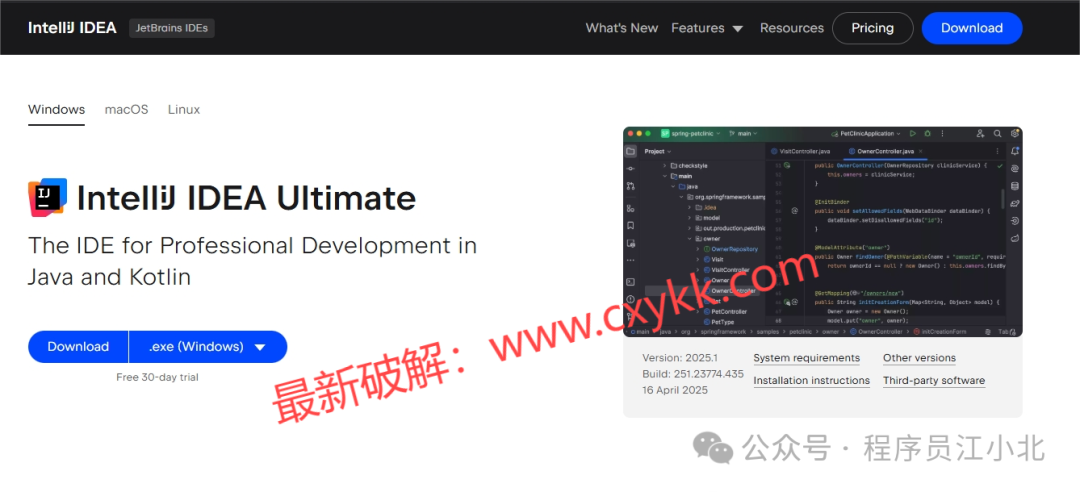
Task: Select the Windows tab
Action: pos(56,110)
